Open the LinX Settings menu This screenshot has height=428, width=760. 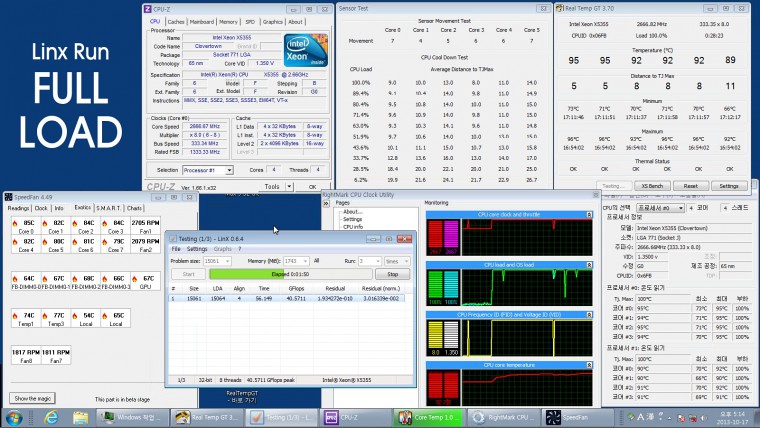[197, 249]
